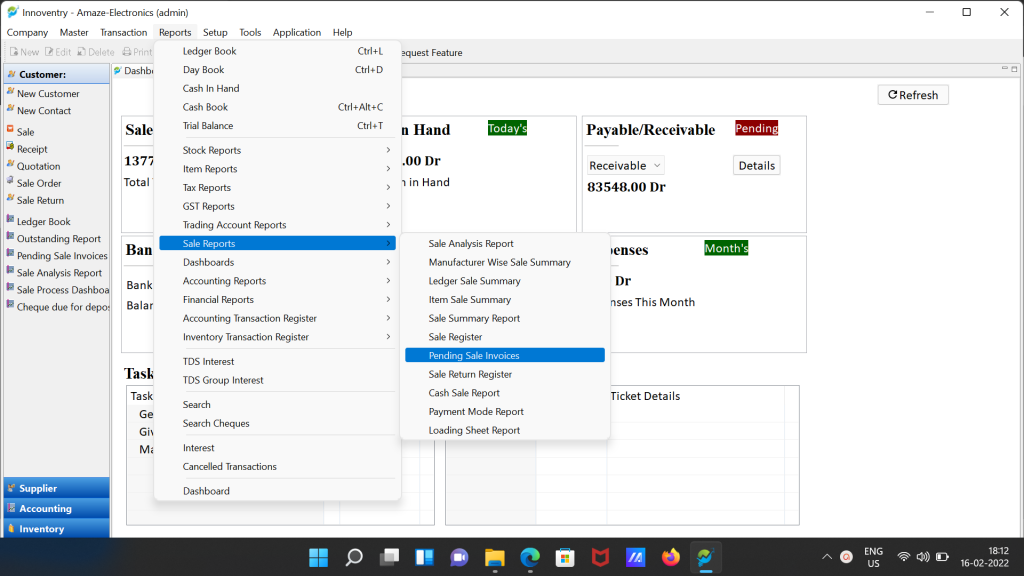Click Ticket Details column header
Image resolution: width=1024 pixels, height=576 pixels.
point(645,396)
